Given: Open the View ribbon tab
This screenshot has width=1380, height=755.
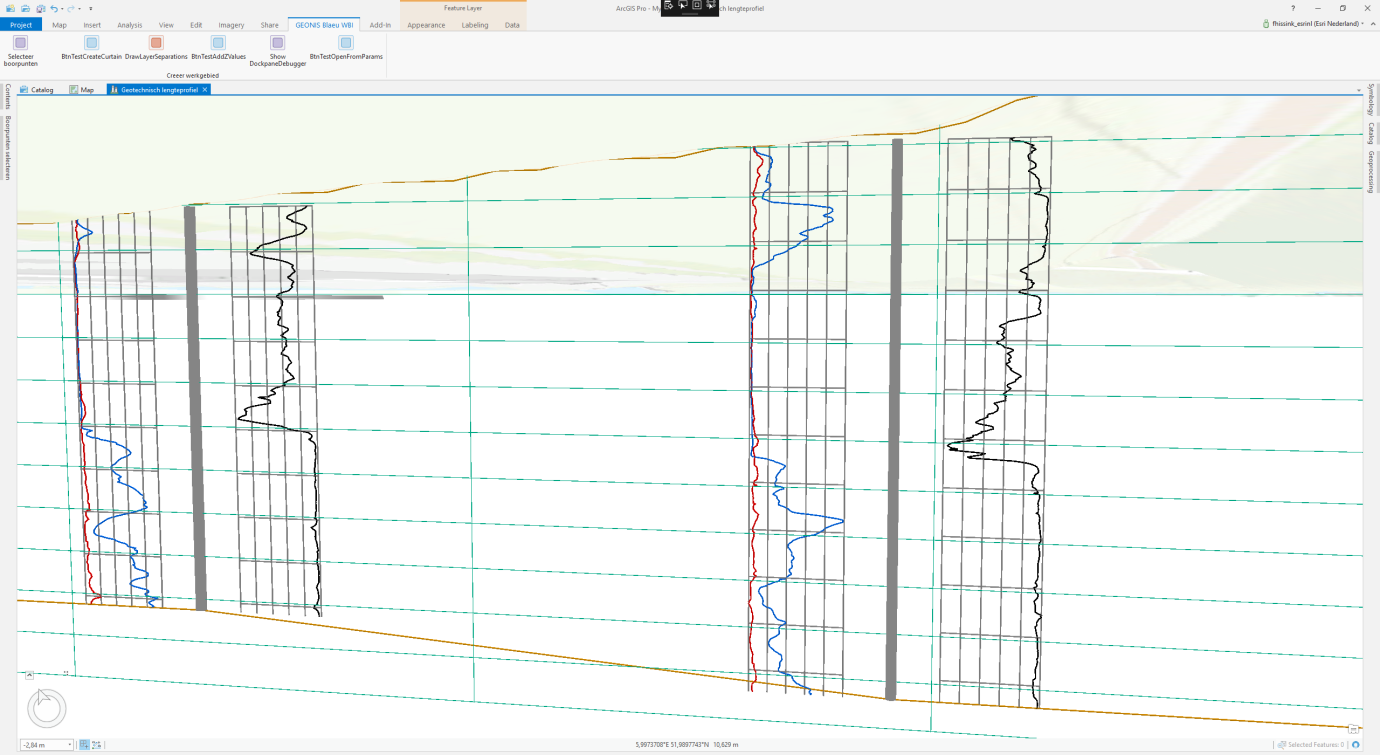Looking at the screenshot, I should click(x=166, y=25).
